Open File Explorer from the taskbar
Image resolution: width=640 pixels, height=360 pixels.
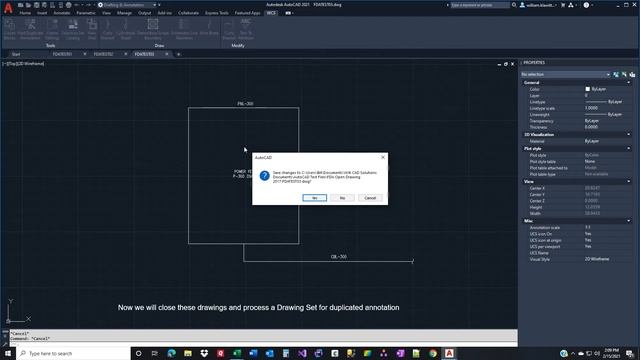(187, 353)
